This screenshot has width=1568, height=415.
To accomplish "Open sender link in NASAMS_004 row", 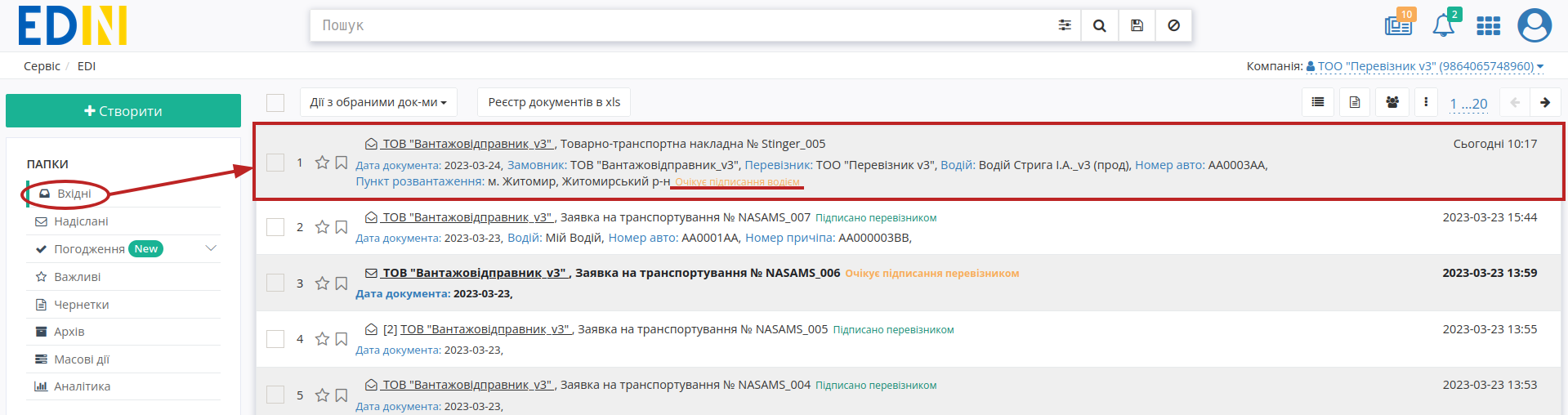I will pyautogui.click(x=468, y=385).
